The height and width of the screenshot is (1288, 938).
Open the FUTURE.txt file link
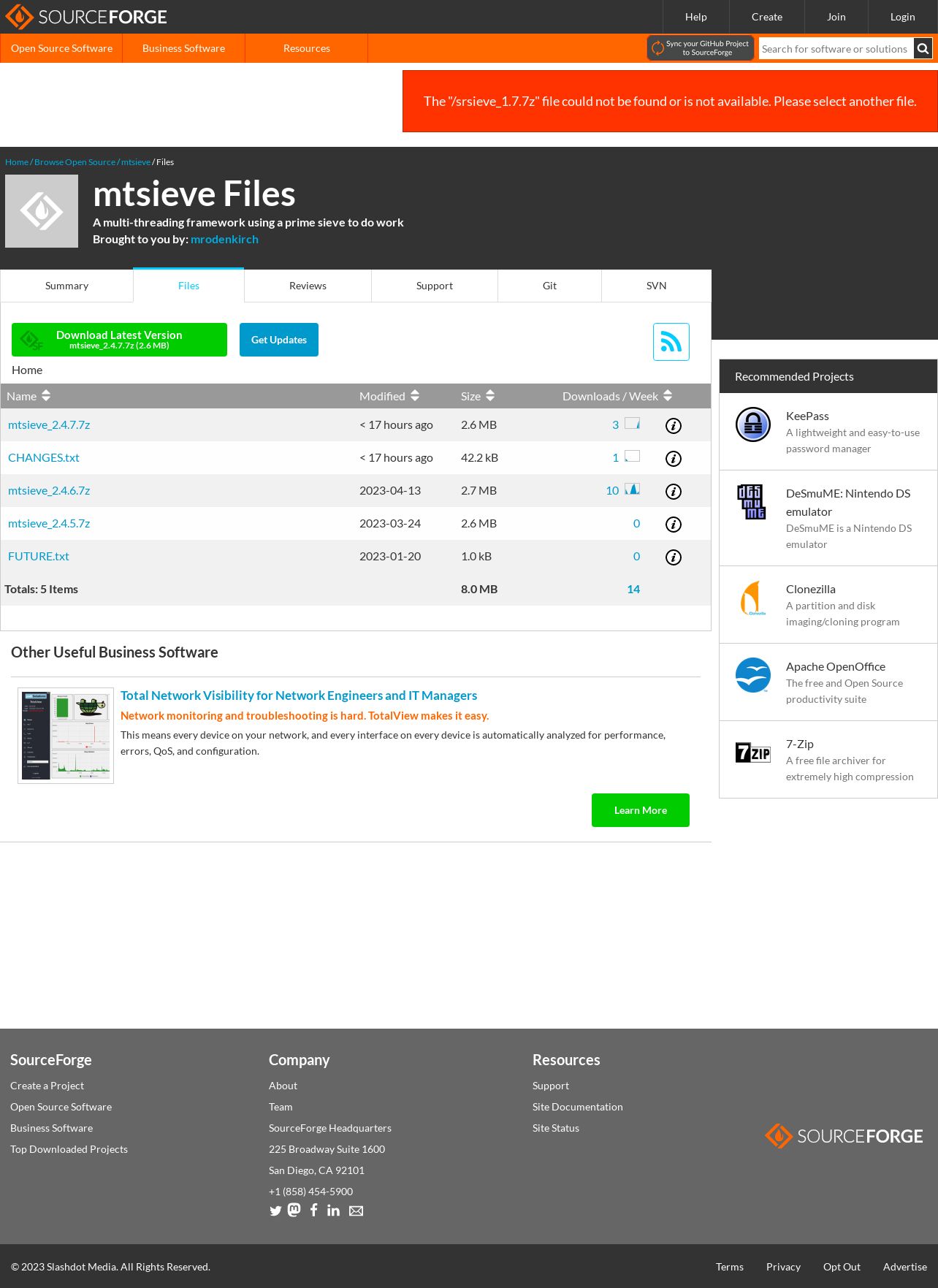click(39, 557)
